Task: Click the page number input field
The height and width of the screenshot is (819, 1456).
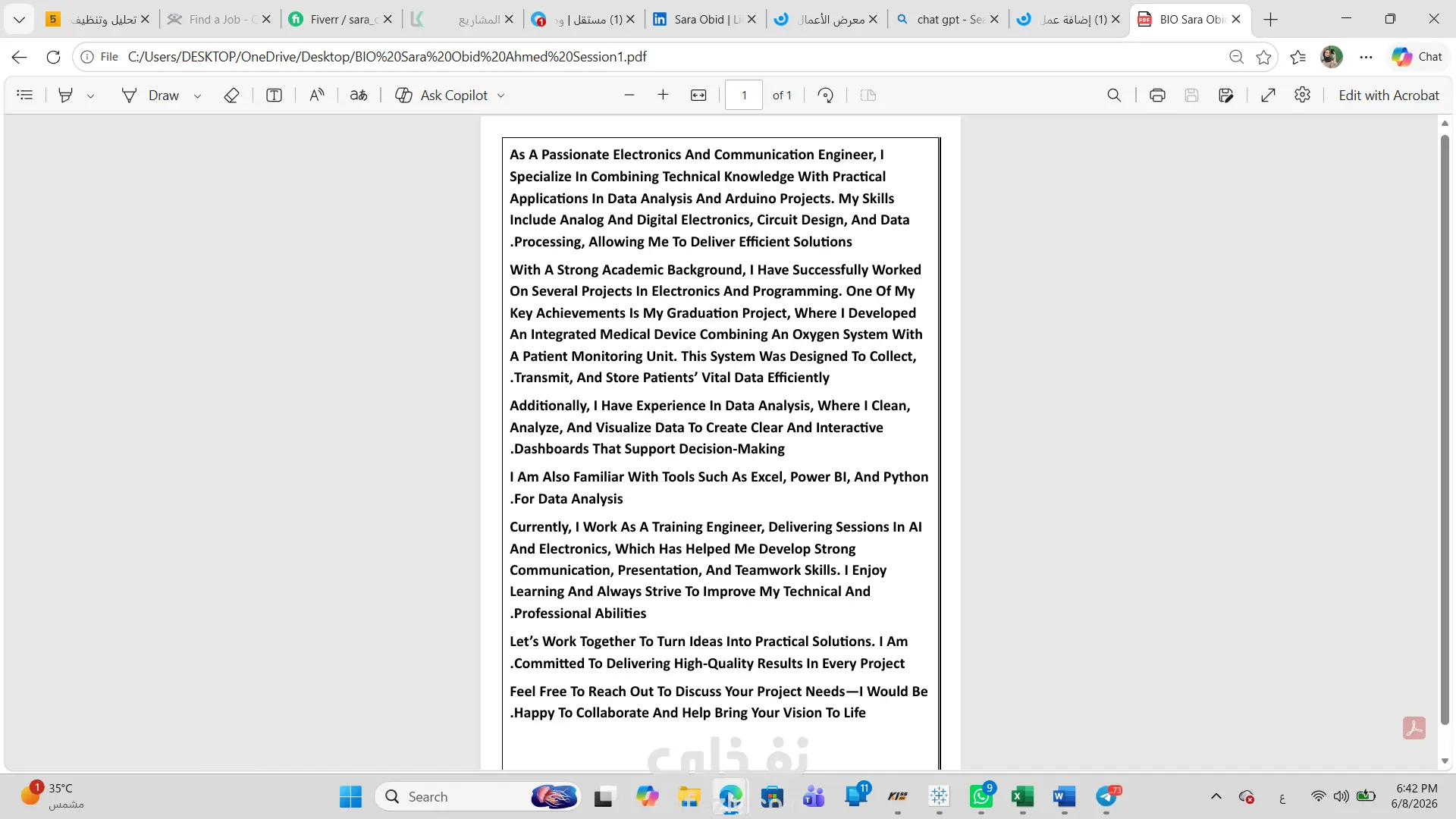Action: [744, 95]
